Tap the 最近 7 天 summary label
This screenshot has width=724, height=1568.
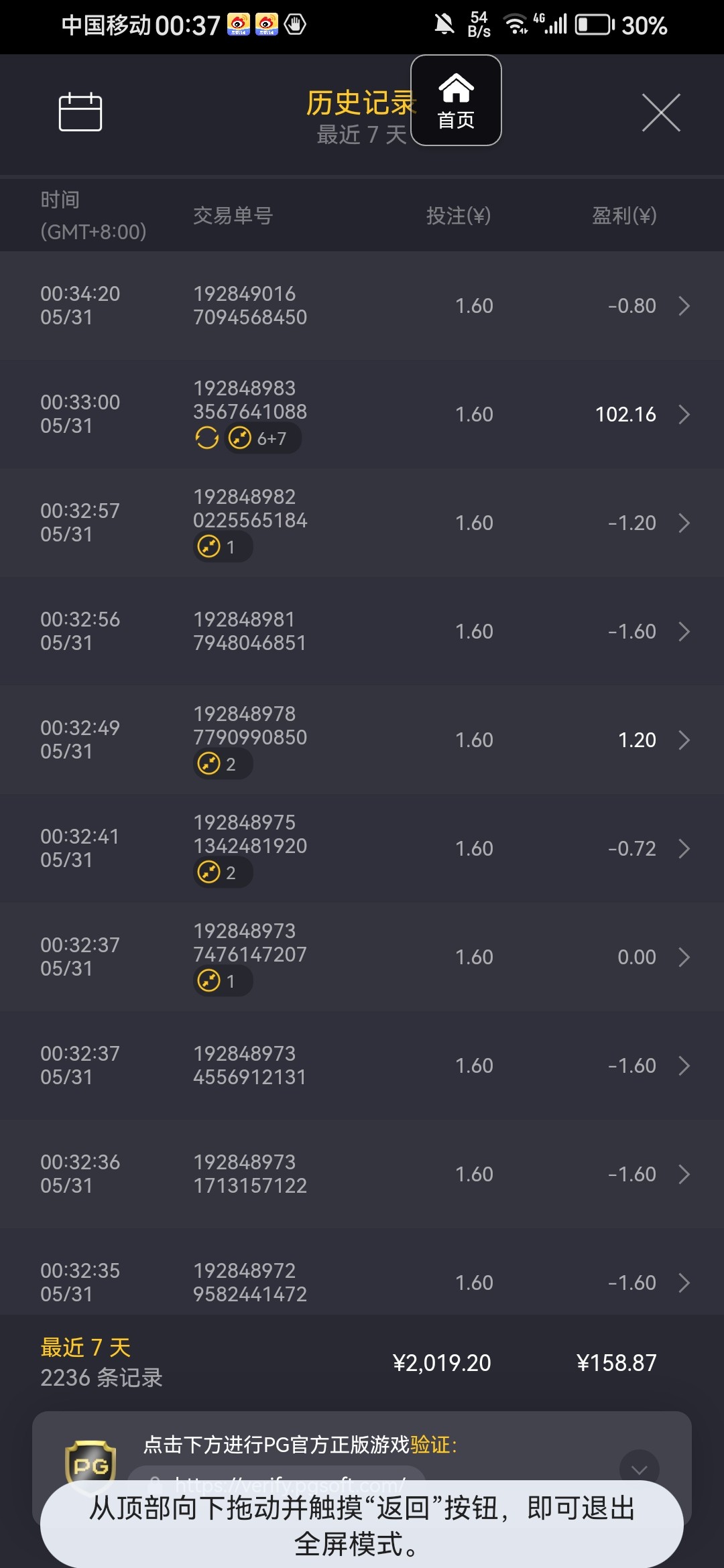pyautogui.click(x=85, y=1347)
